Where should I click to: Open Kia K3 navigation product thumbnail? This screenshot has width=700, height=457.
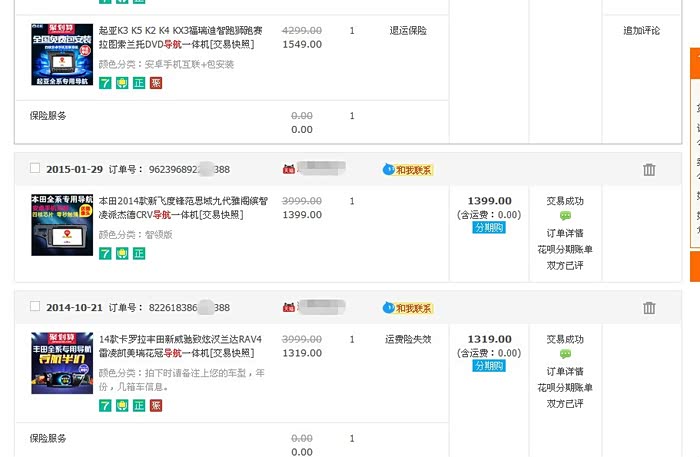click(62, 53)
